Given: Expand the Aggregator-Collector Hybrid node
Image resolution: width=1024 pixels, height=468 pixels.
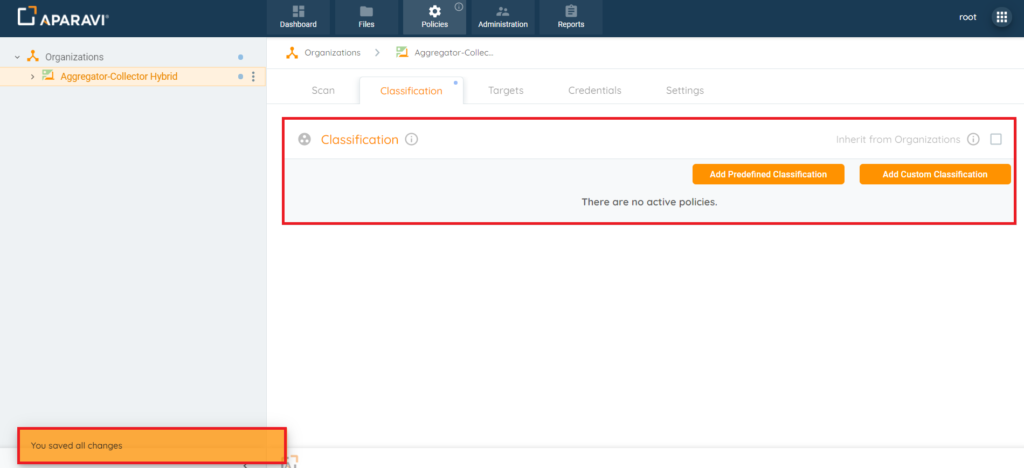Looking at the screenshot, I should 33,77.
